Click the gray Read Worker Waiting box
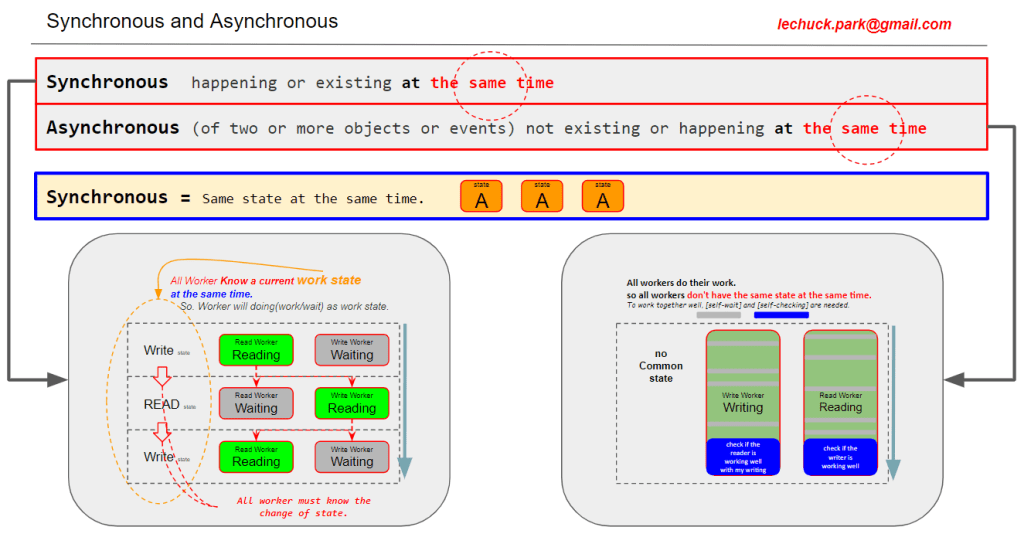 pos(256,403)
